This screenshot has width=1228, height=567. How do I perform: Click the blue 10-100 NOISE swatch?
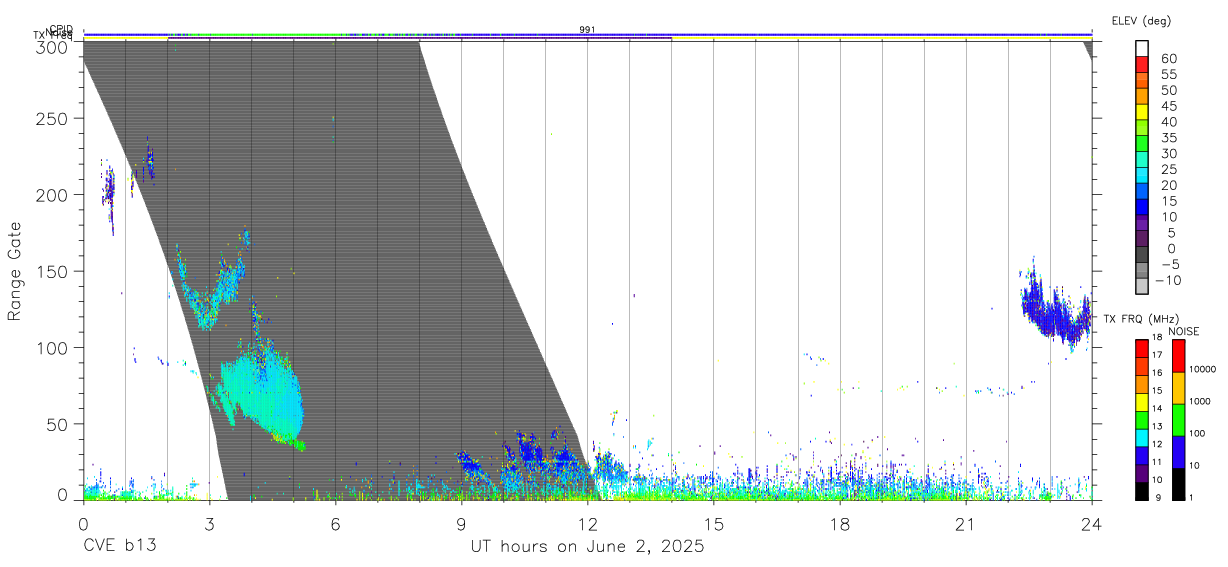[x=1178, y=452]
